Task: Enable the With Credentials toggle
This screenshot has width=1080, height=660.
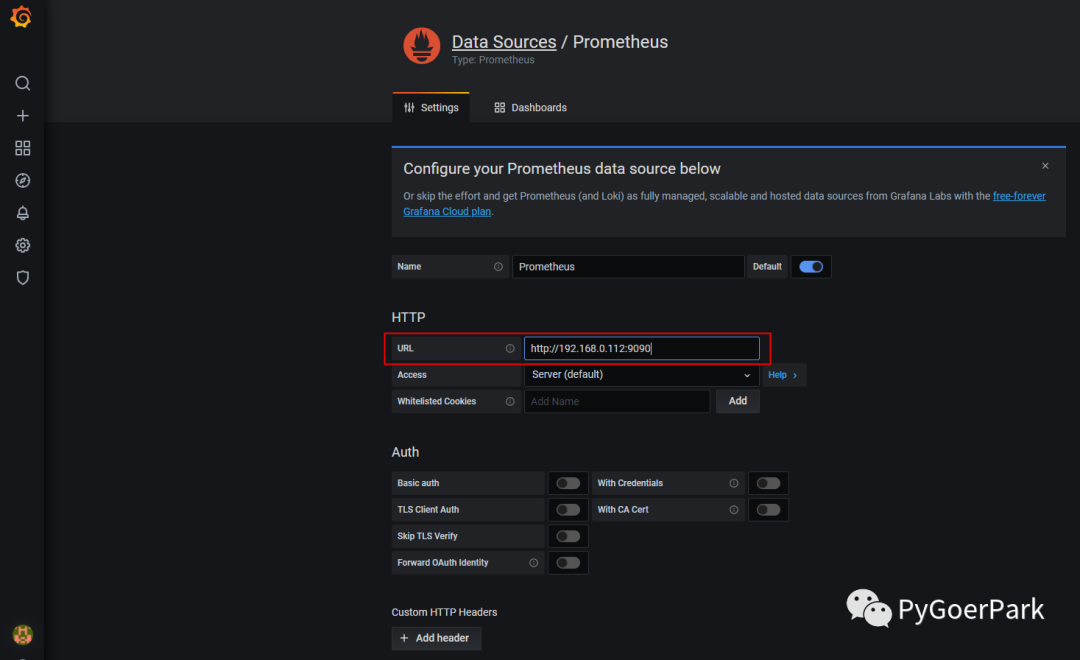Action: point(768,484)
